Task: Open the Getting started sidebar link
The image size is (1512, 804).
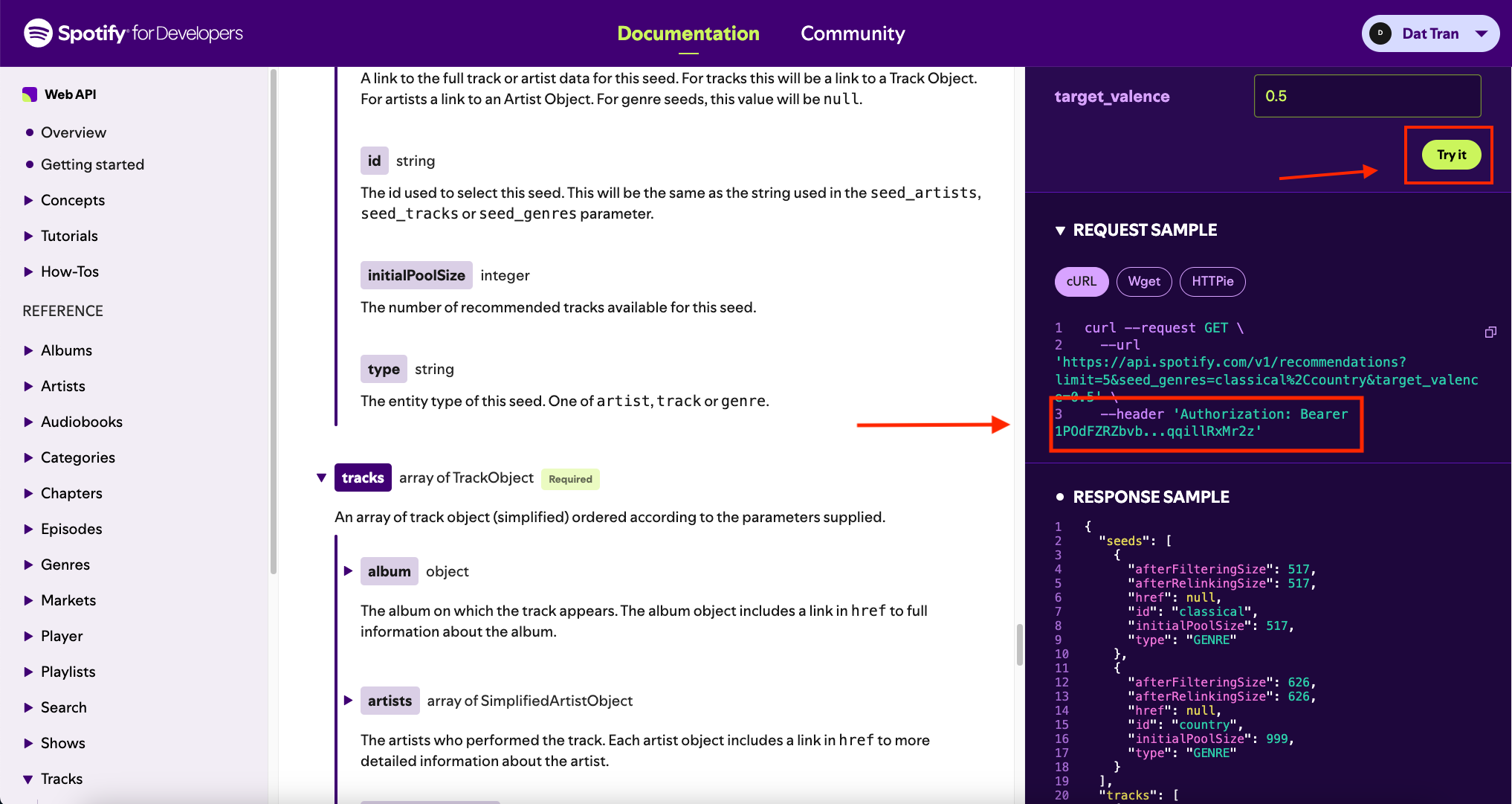Action: point(92,164)
